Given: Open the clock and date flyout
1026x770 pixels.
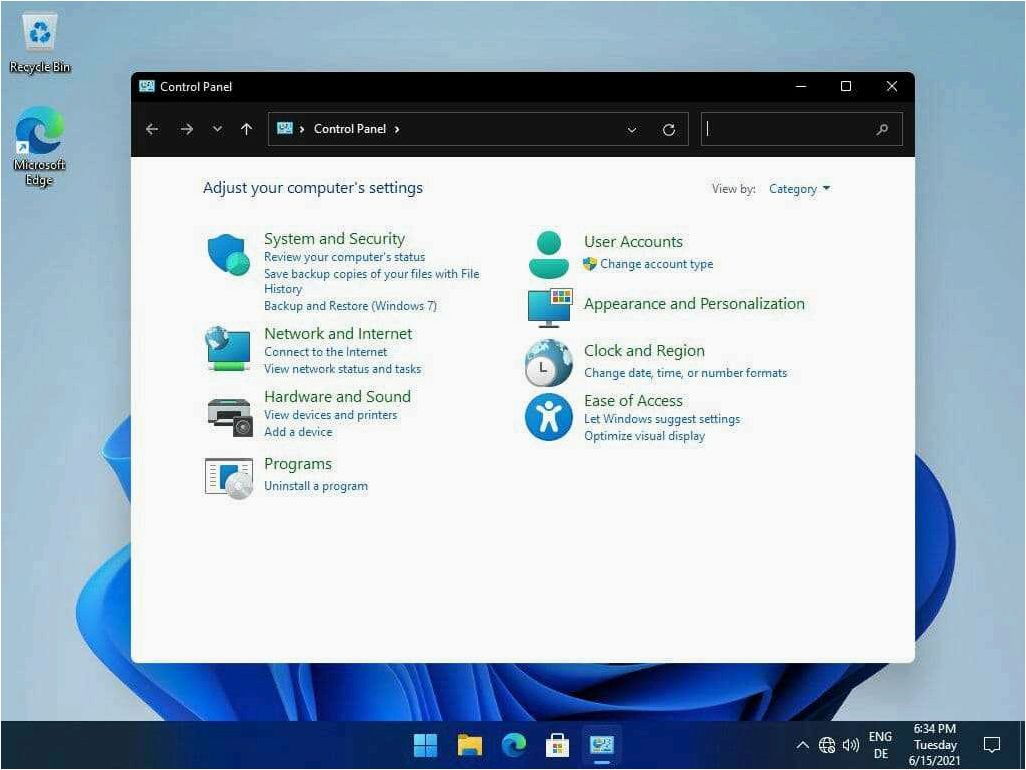Looking at the screenshot, I should pos(935,745).
